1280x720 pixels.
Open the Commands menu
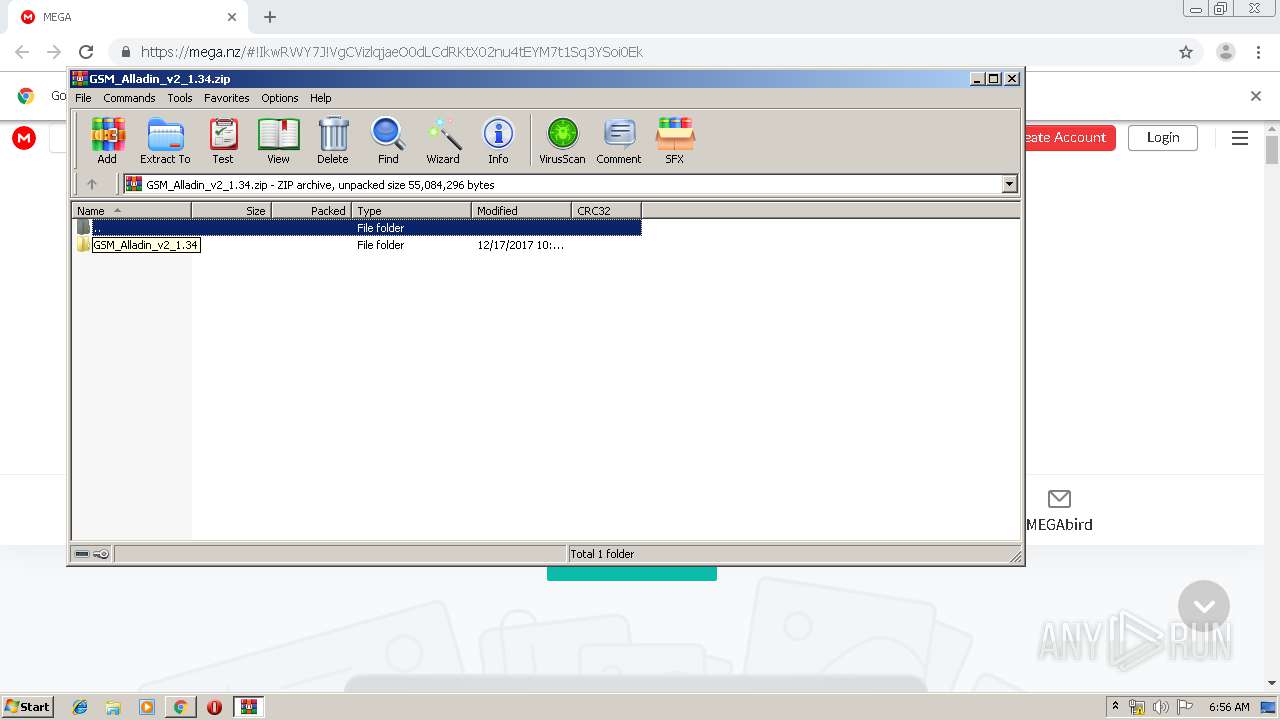pyautogui.click(x=129, y=98)
